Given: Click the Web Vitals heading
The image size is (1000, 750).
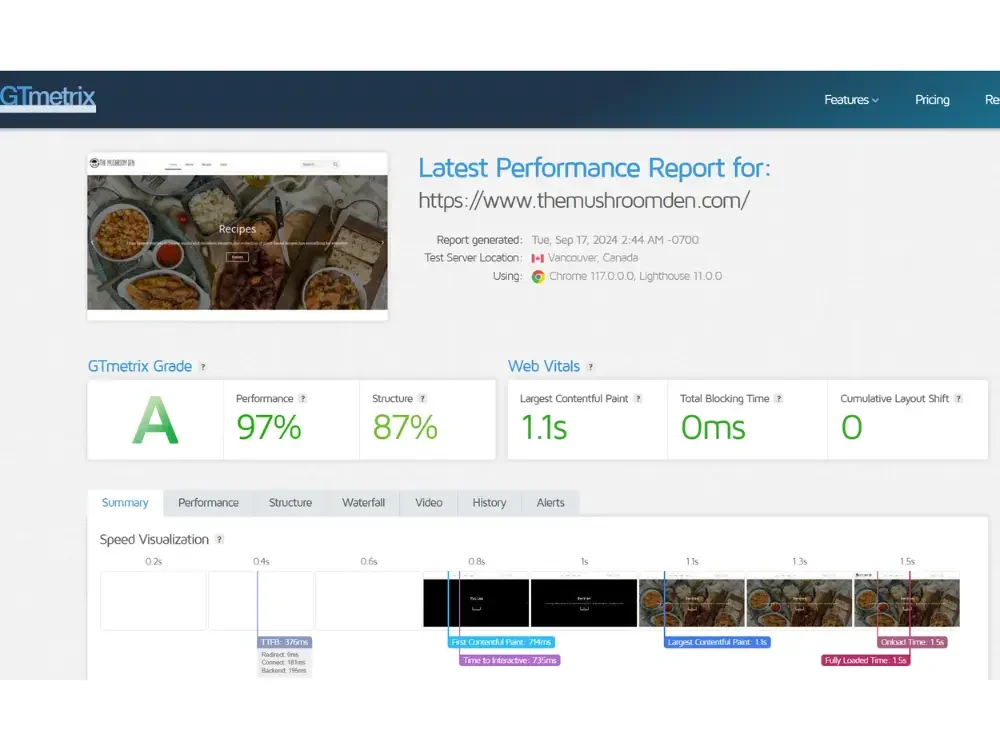Looking at the screenshot, I should pyautogui.click(x=544, y=367).
